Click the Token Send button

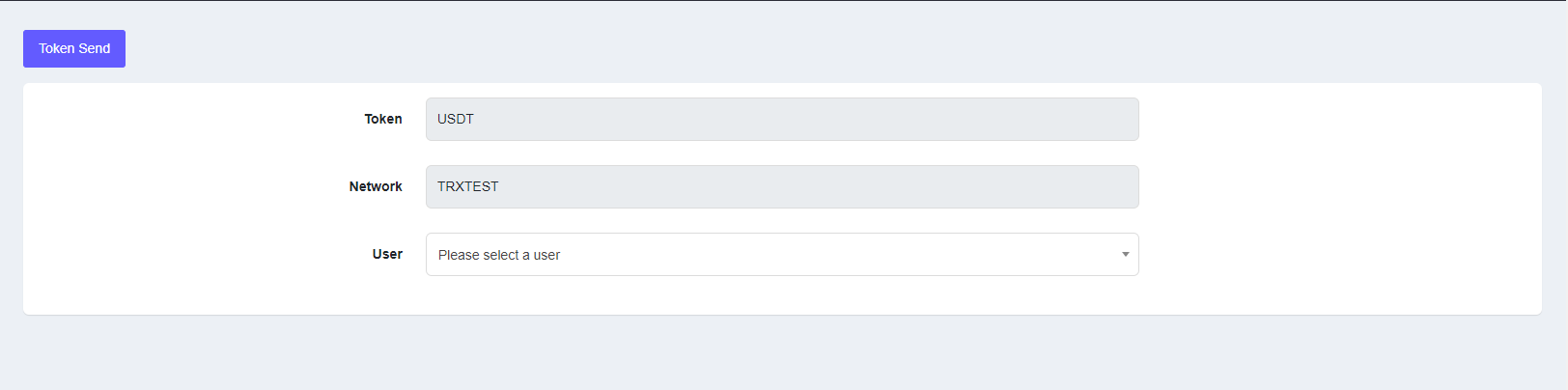coord(74,48)
